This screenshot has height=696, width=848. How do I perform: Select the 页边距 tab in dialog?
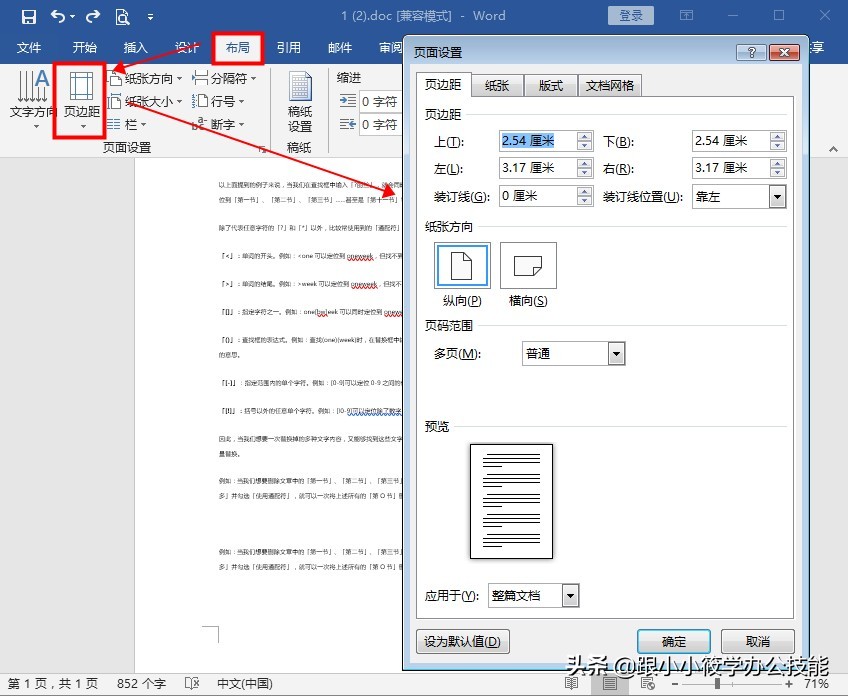[443, 85]
